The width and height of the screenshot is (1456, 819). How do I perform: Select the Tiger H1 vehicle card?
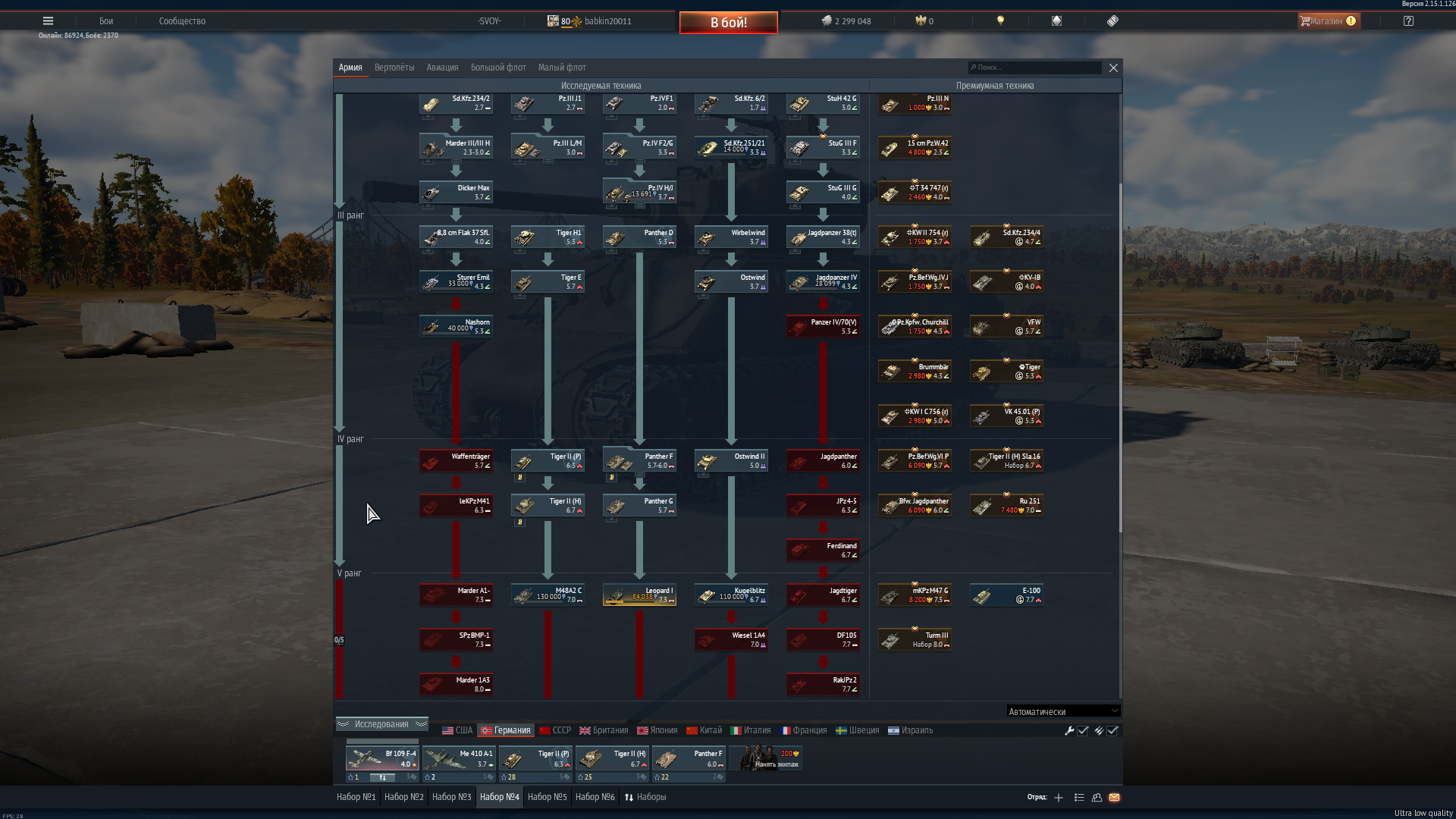(548, 237)
